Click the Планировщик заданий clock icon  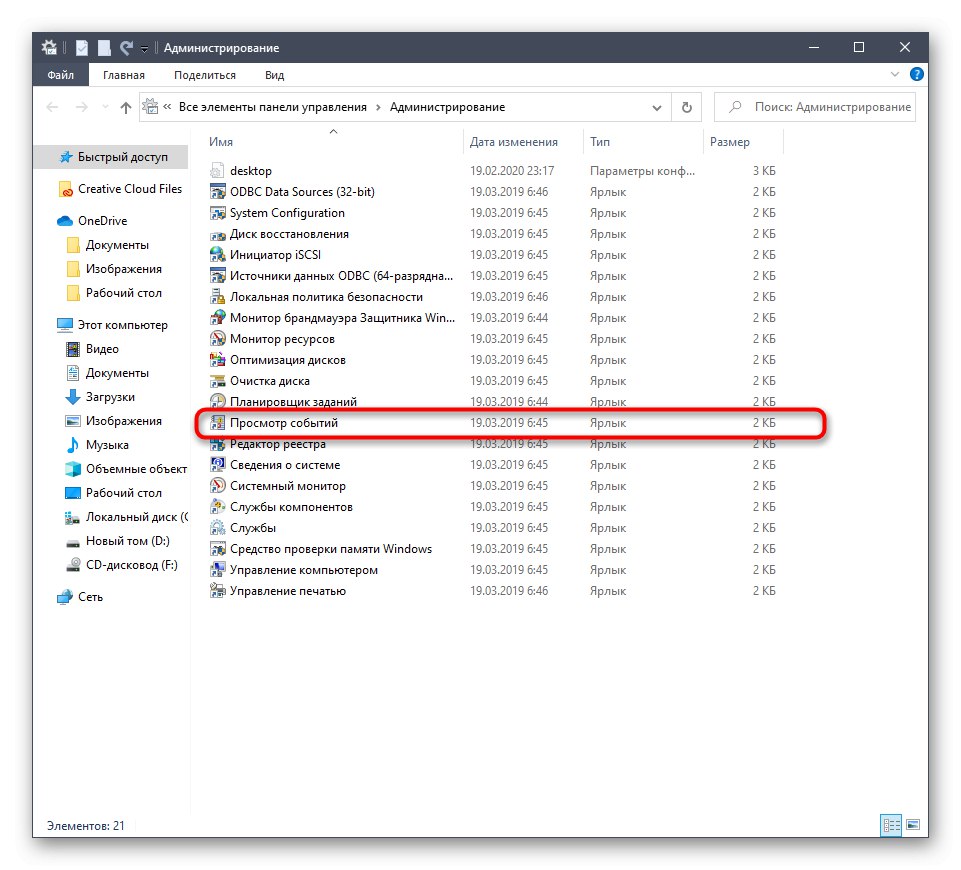pos(218,402)
